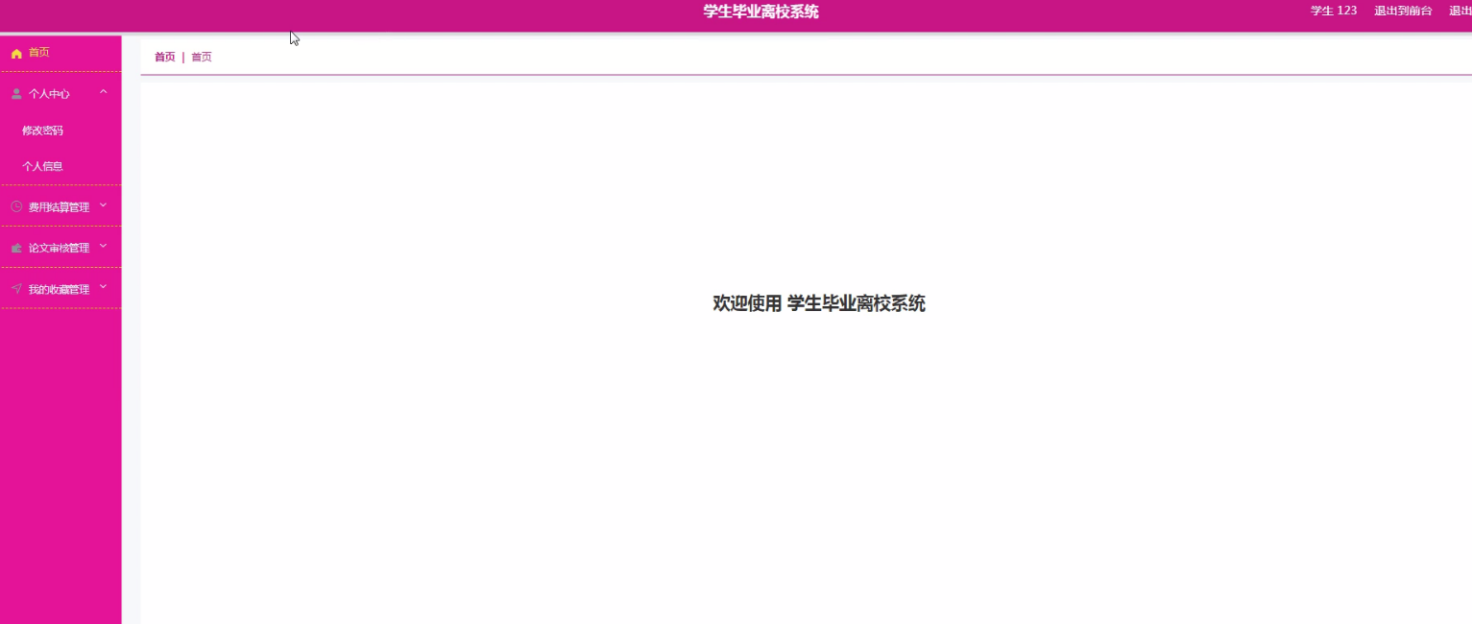Image resolution: width=1472 pixels, height=624 pixels.
Task: Collapse the 个人中心 menu using its up chevron
Action: click(103, 93)
